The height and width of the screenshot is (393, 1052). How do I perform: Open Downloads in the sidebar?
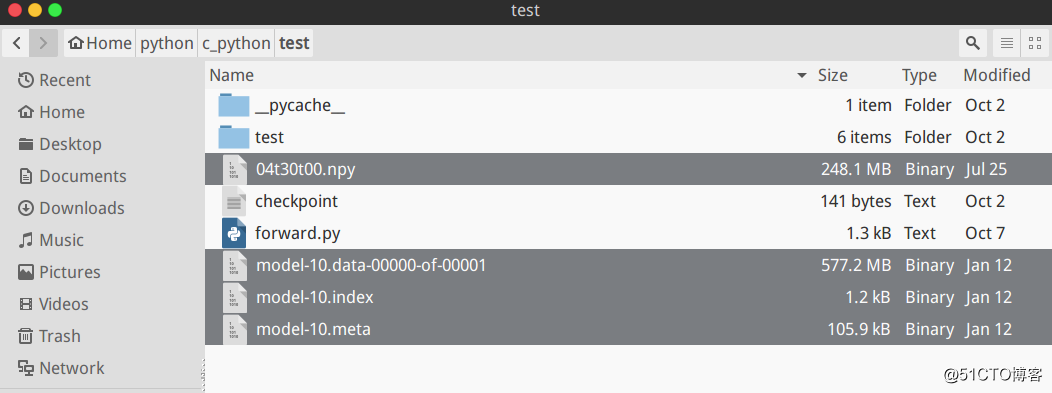(x=71, y=208)
